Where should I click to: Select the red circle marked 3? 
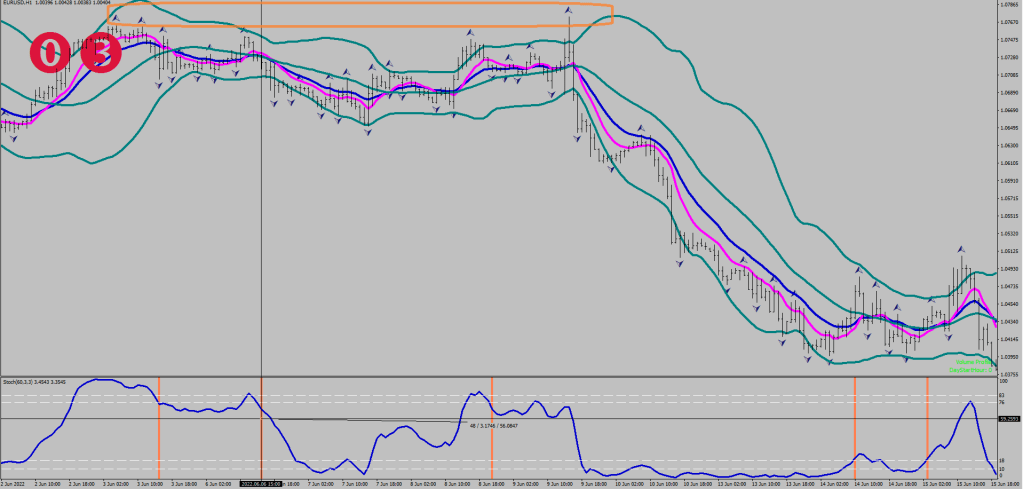tap(99, 52)
